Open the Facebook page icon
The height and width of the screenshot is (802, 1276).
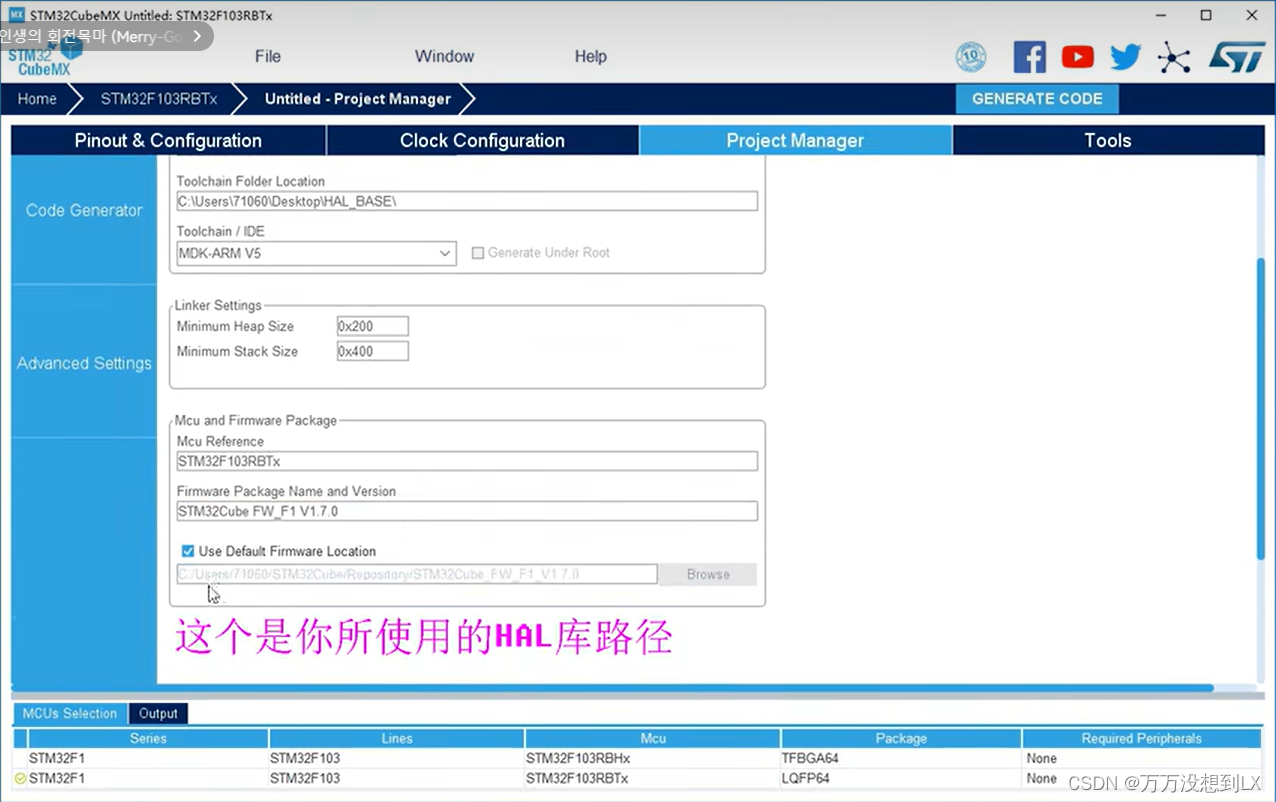pos(1029,57)
